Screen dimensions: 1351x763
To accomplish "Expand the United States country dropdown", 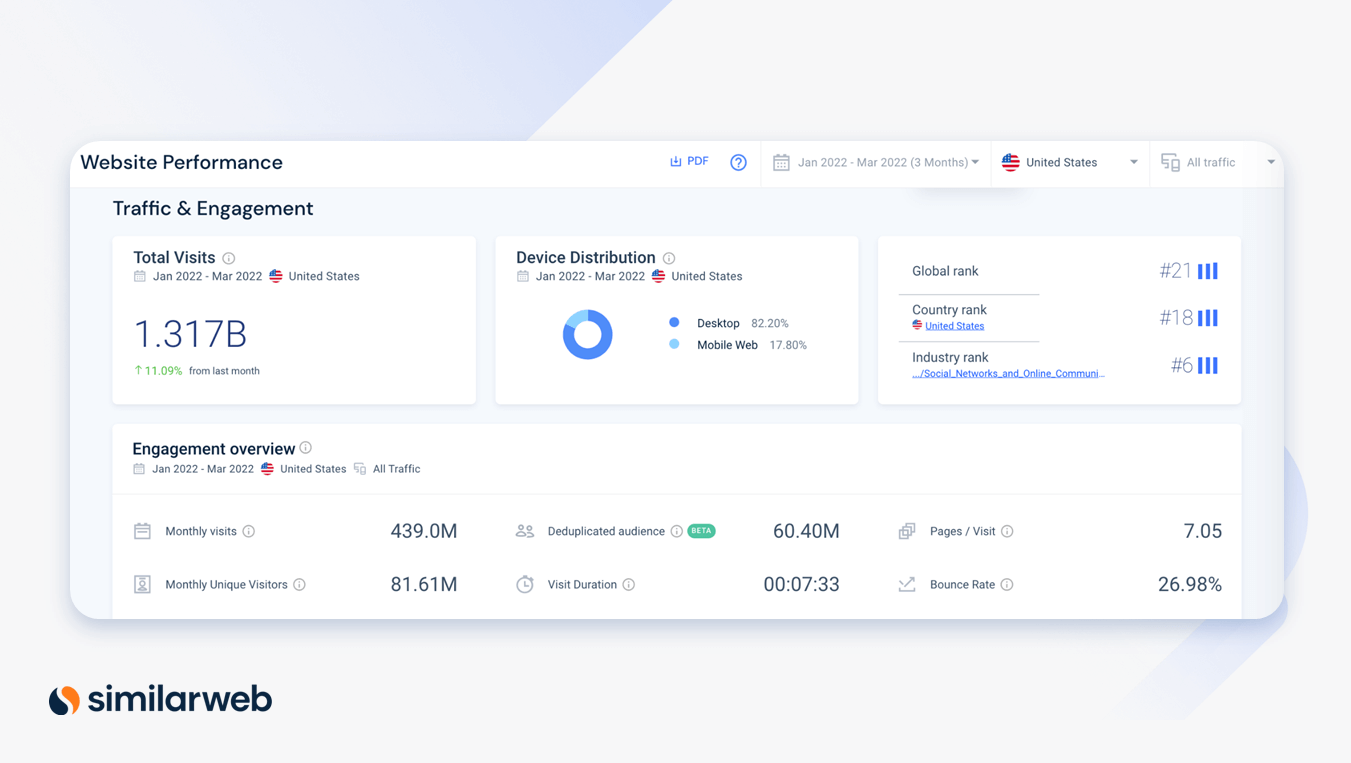I will tap(1069, 163).
